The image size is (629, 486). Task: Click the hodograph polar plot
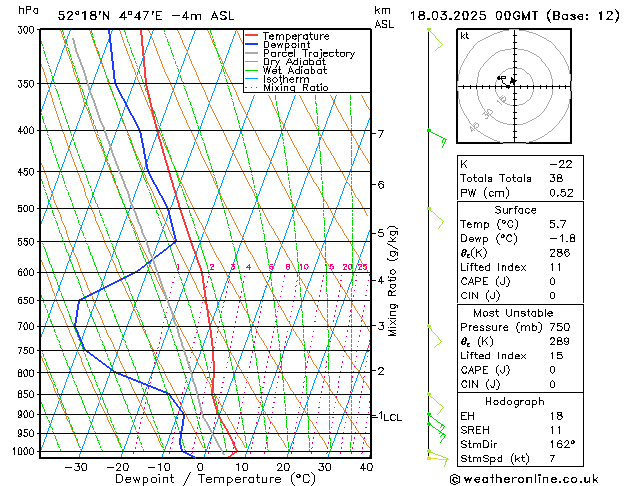(514, 86)
